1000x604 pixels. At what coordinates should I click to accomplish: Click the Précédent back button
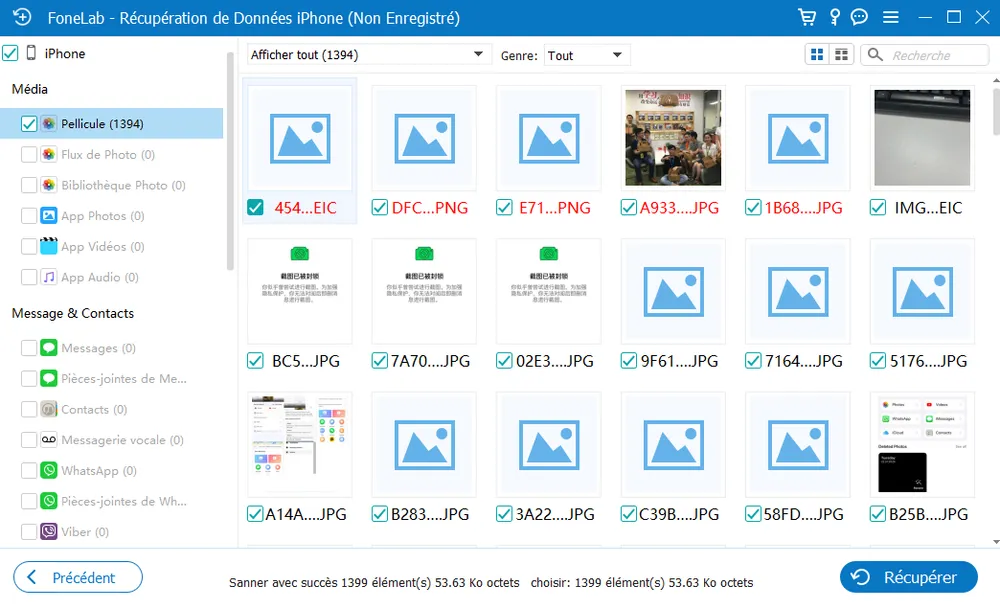(x=78, y=577)
